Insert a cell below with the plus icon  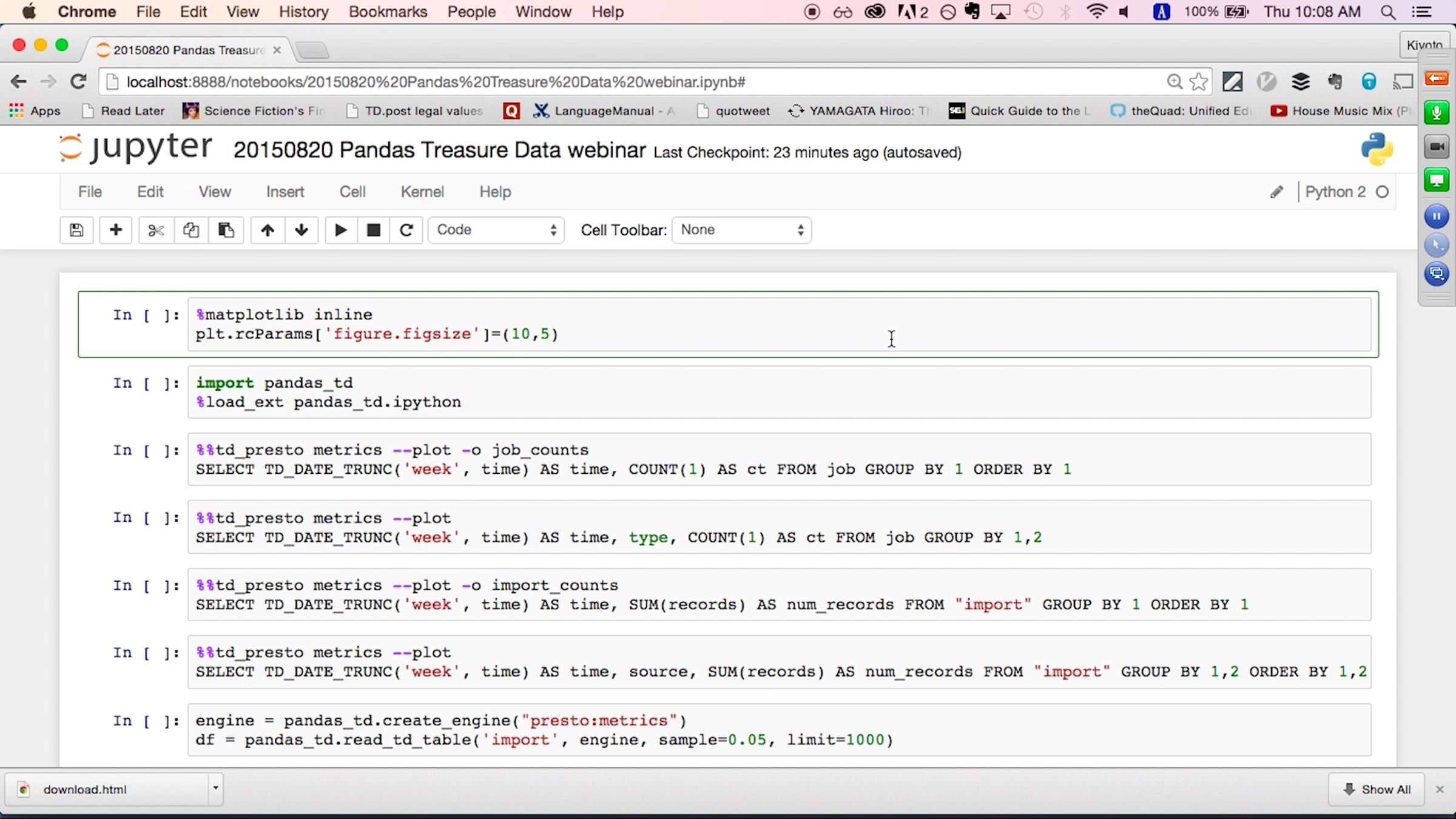tap(115, 230)
